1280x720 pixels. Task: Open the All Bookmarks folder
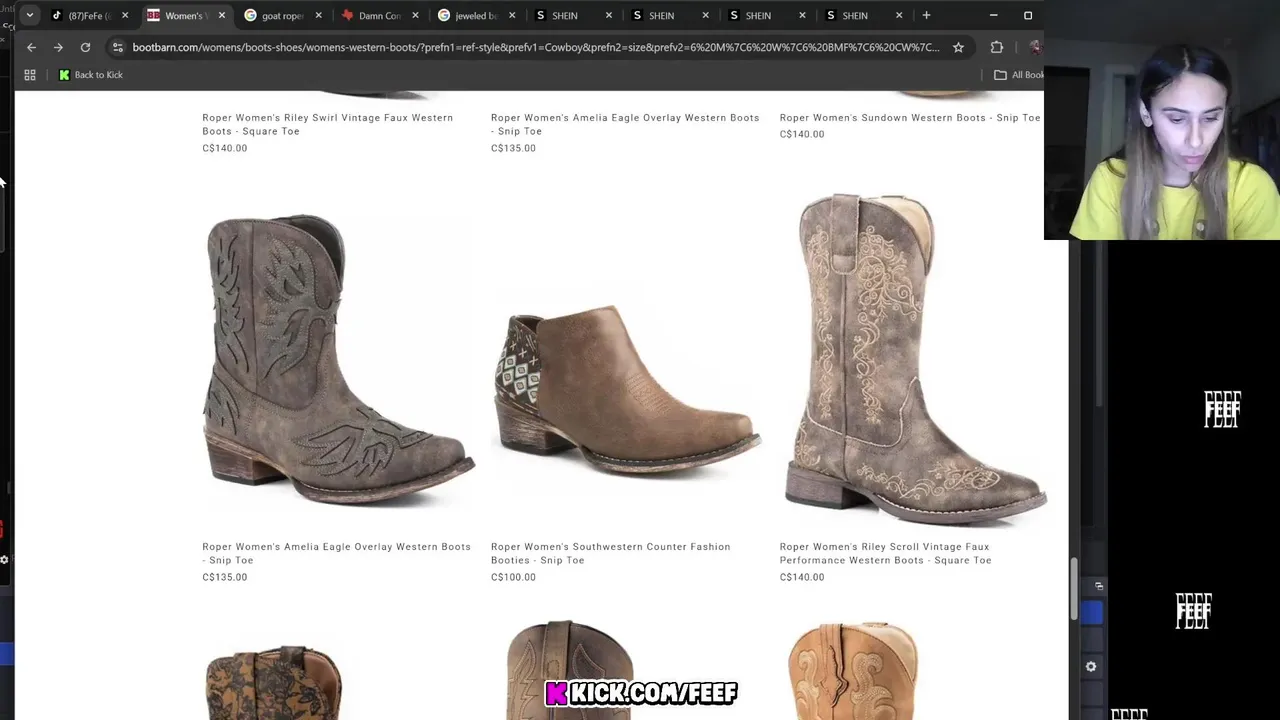tap(1019, 75)
